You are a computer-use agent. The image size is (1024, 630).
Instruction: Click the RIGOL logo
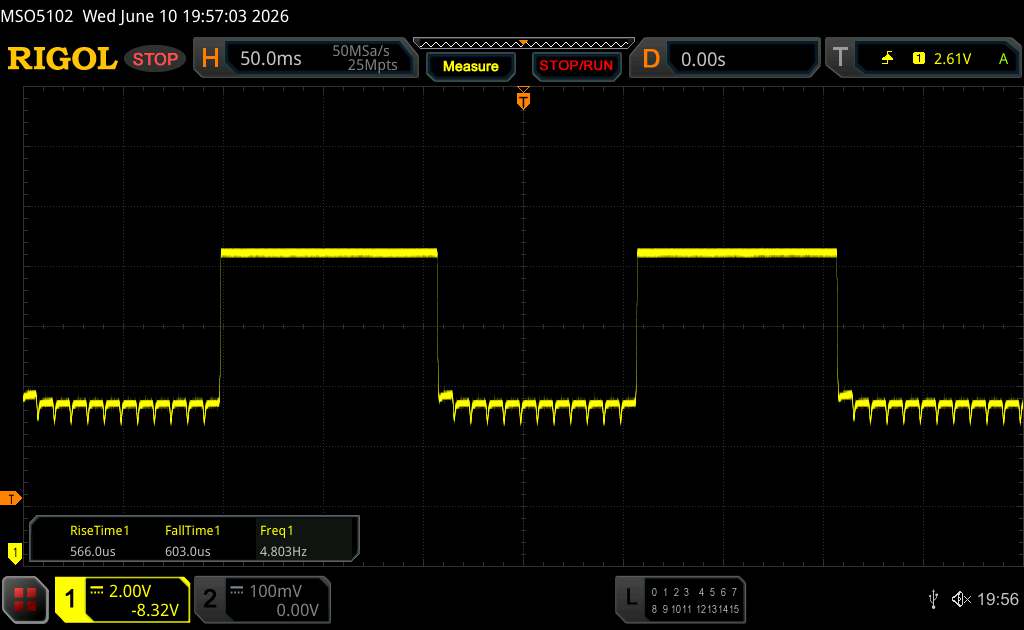[x=62, y=59]
